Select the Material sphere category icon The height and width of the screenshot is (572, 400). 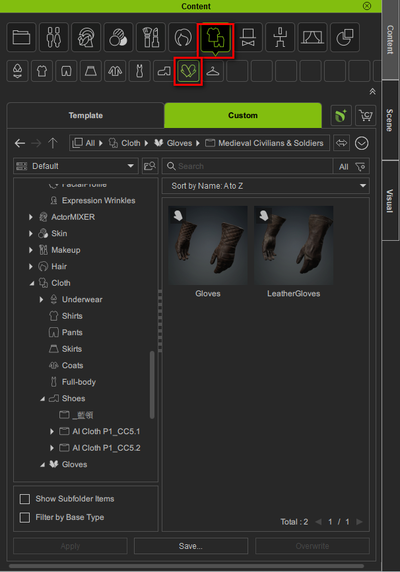point(345,37)
